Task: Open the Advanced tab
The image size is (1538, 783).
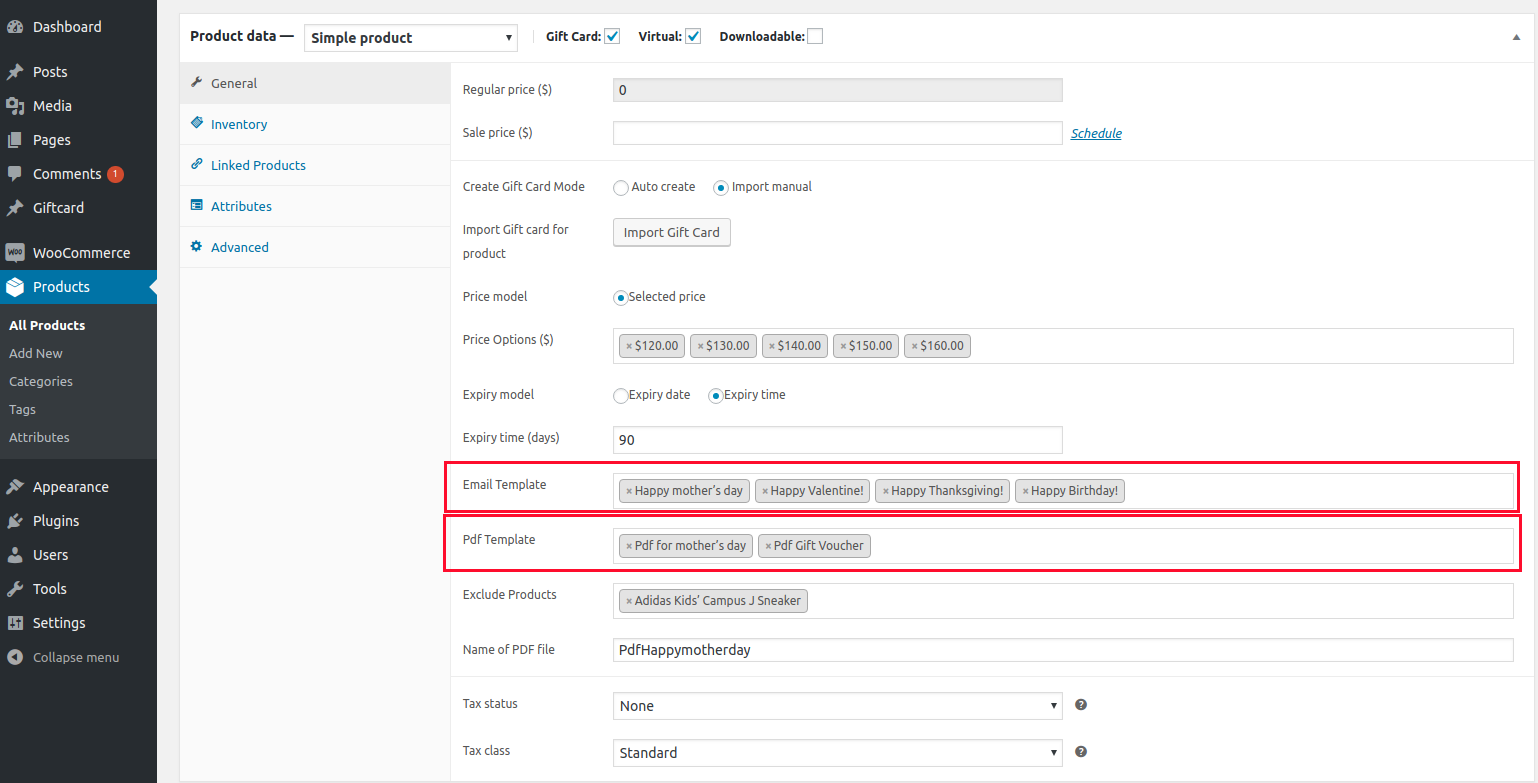Action: point(315,247)
